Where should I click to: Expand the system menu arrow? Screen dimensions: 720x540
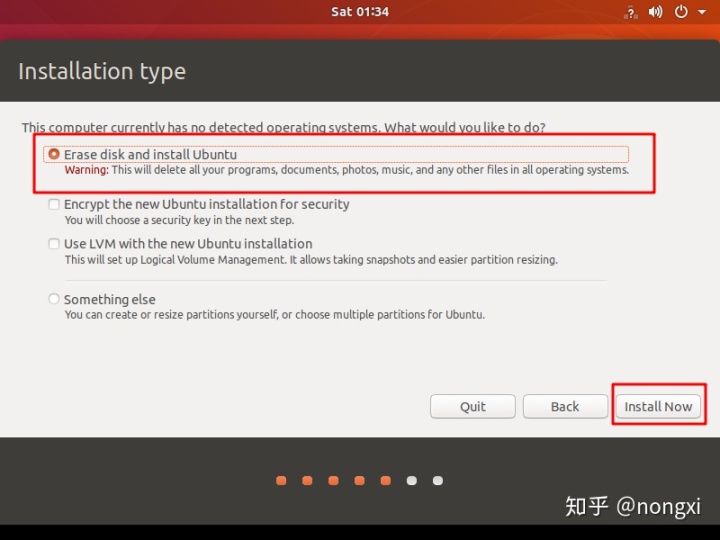(x=702, y=12)
